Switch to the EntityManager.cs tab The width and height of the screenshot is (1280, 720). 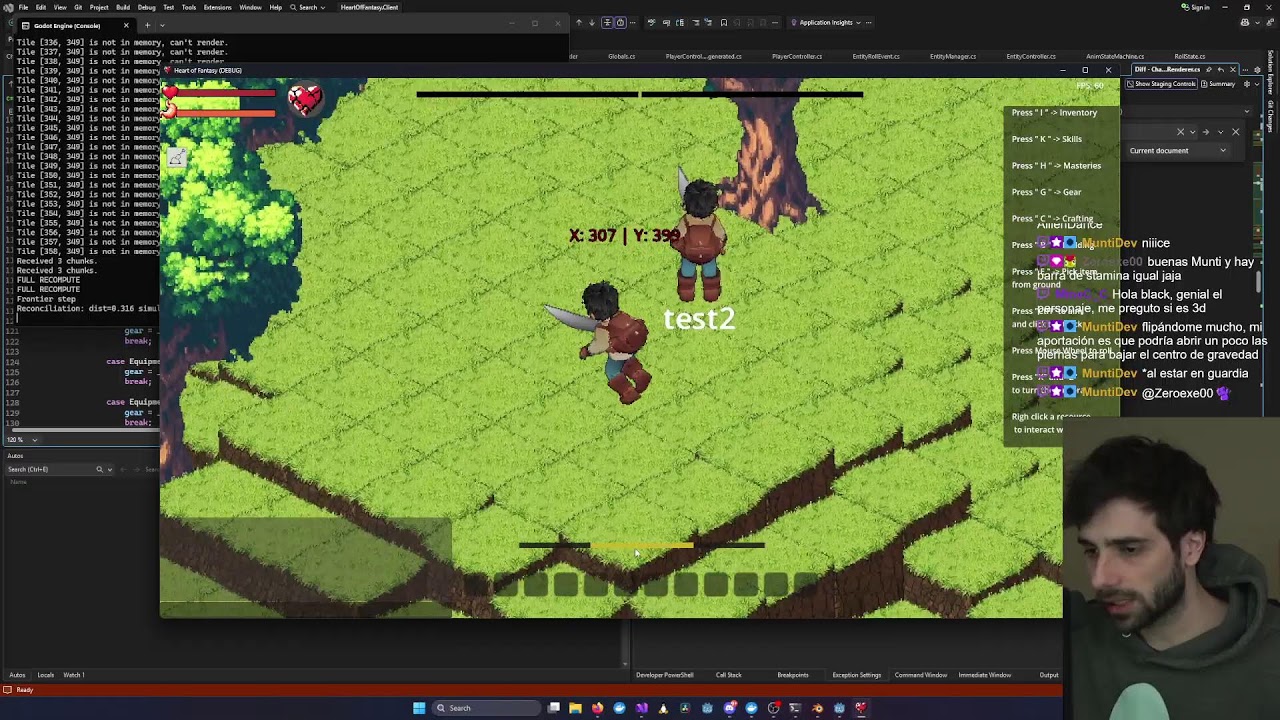tap(953, 56)
